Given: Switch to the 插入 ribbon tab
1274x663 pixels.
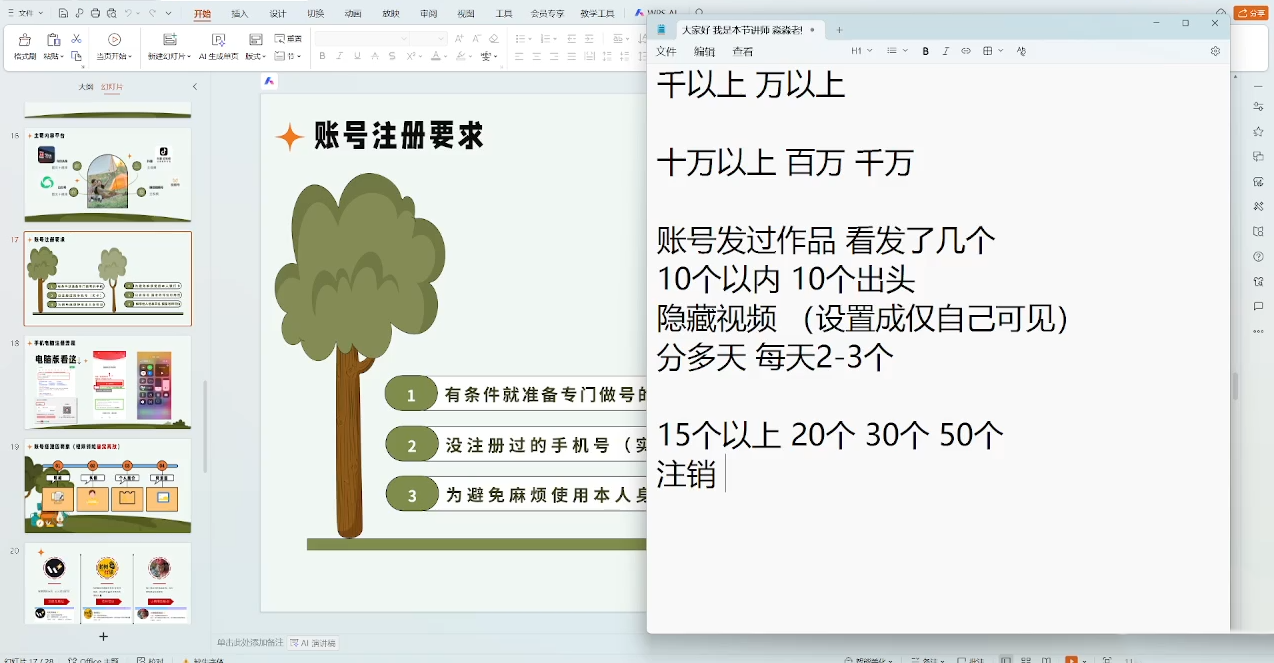Looking at the screenshot, I should point(240,14).
